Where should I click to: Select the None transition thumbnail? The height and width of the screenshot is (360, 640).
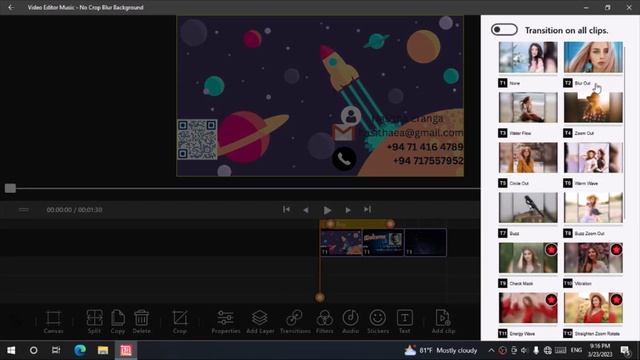pos(528,58)
